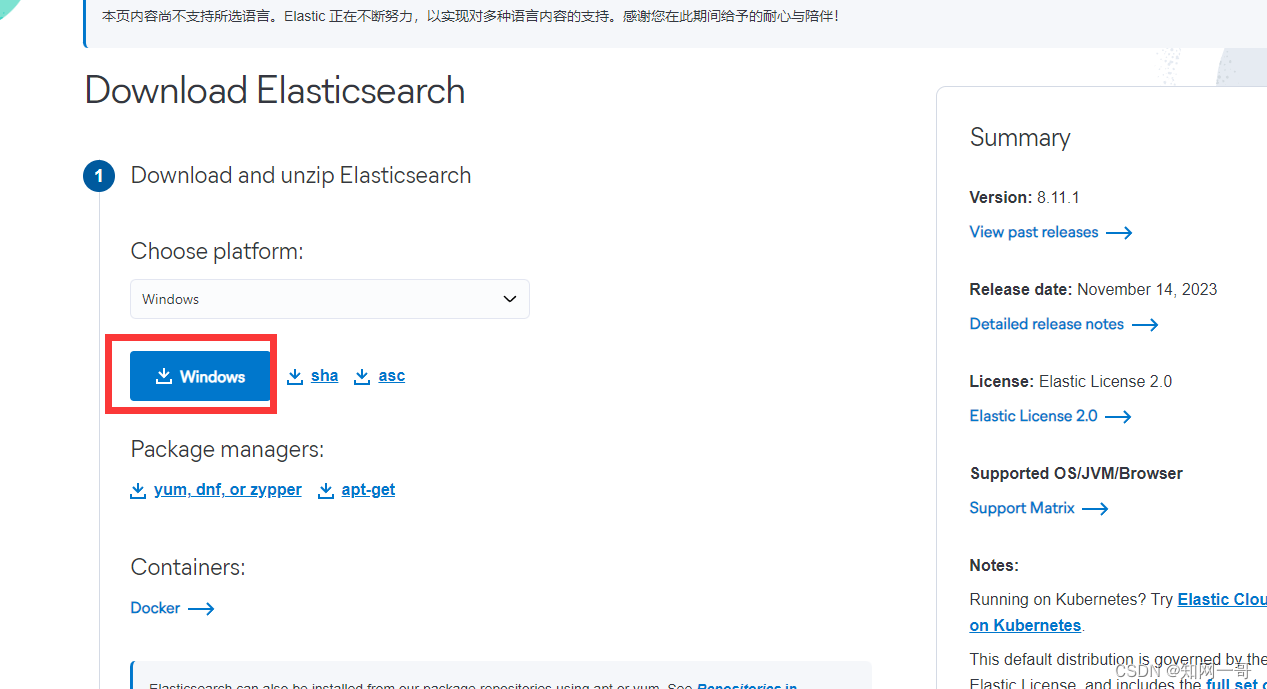Click the step 1 numbered circle badge
This screenshot has height=689, width=1267.
(x=98, y=175)
